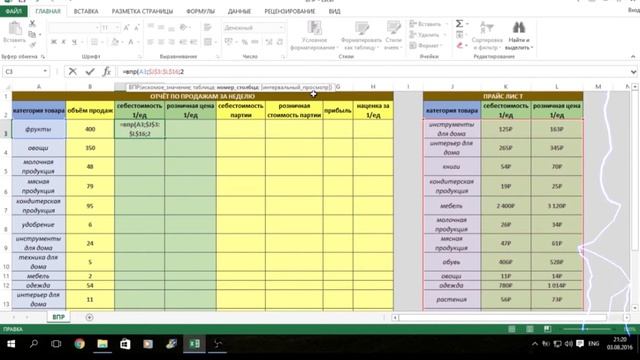This screenshot has height=360, width=640.
Task: Toggle Wrap Text in alignment group
Action: click(x=207, y=28)
